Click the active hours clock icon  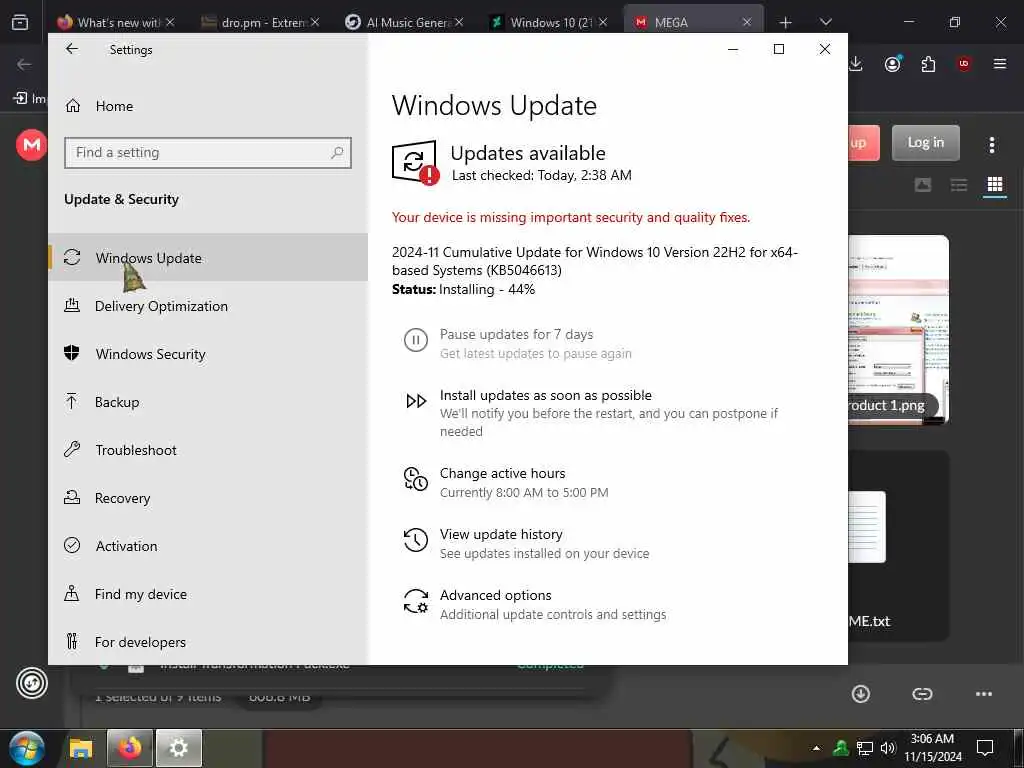[x=415, y=479]
